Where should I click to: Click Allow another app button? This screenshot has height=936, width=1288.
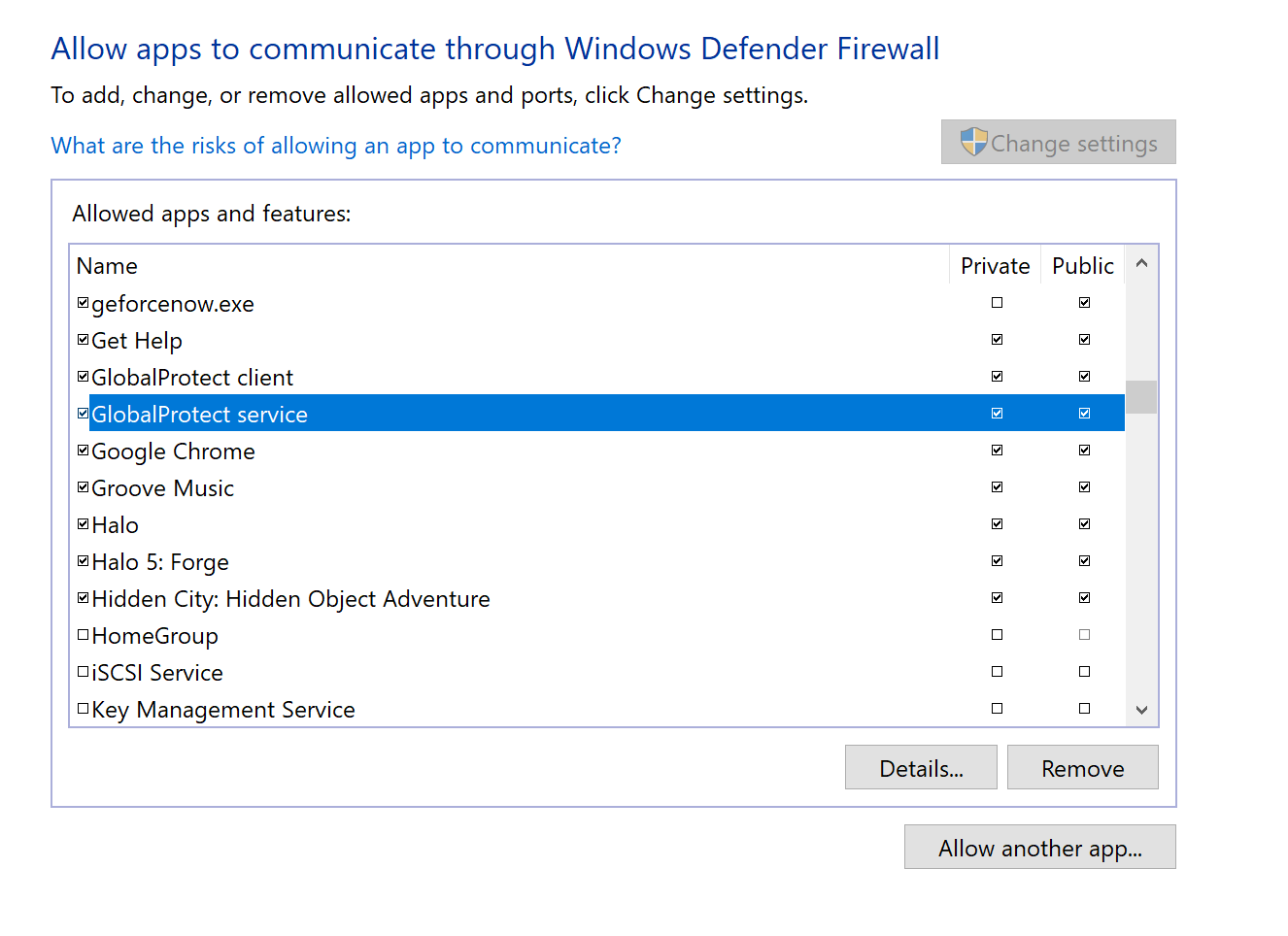[x=1039, y=848]
